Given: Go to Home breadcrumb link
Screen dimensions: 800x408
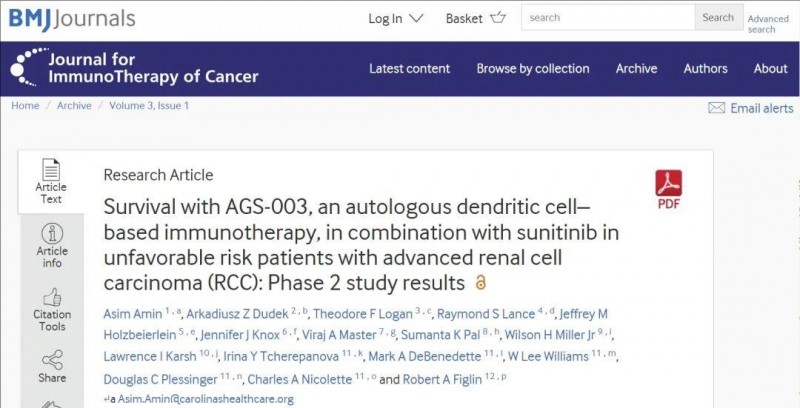Looking at the screenshot, I should point(25,106).
